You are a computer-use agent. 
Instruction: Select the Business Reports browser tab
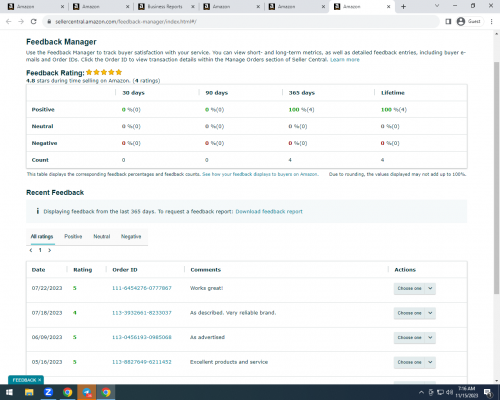(x=166, y=7)
